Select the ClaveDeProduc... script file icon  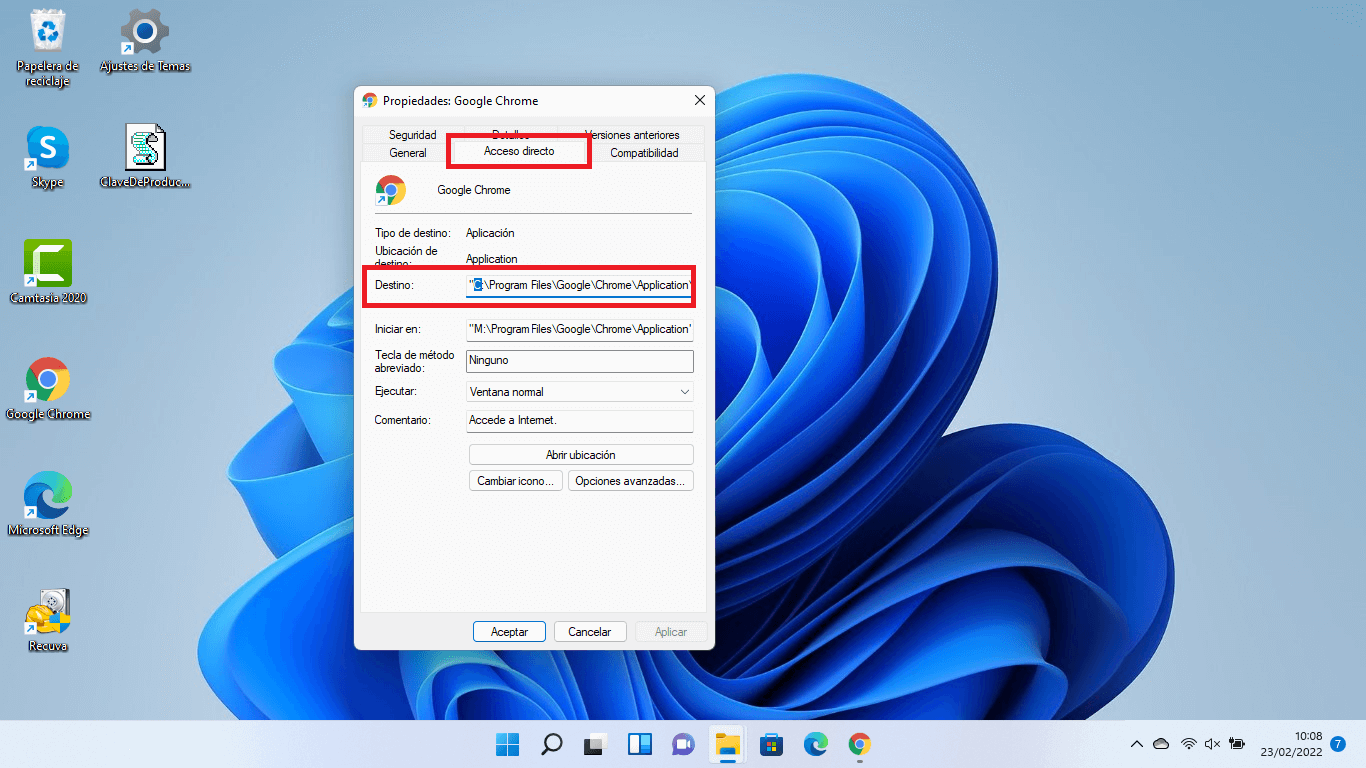click(145, 157)
